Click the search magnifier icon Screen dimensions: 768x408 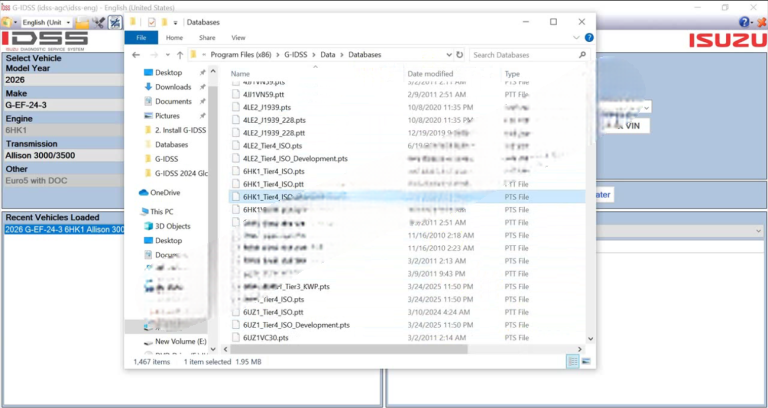point(582,55)
